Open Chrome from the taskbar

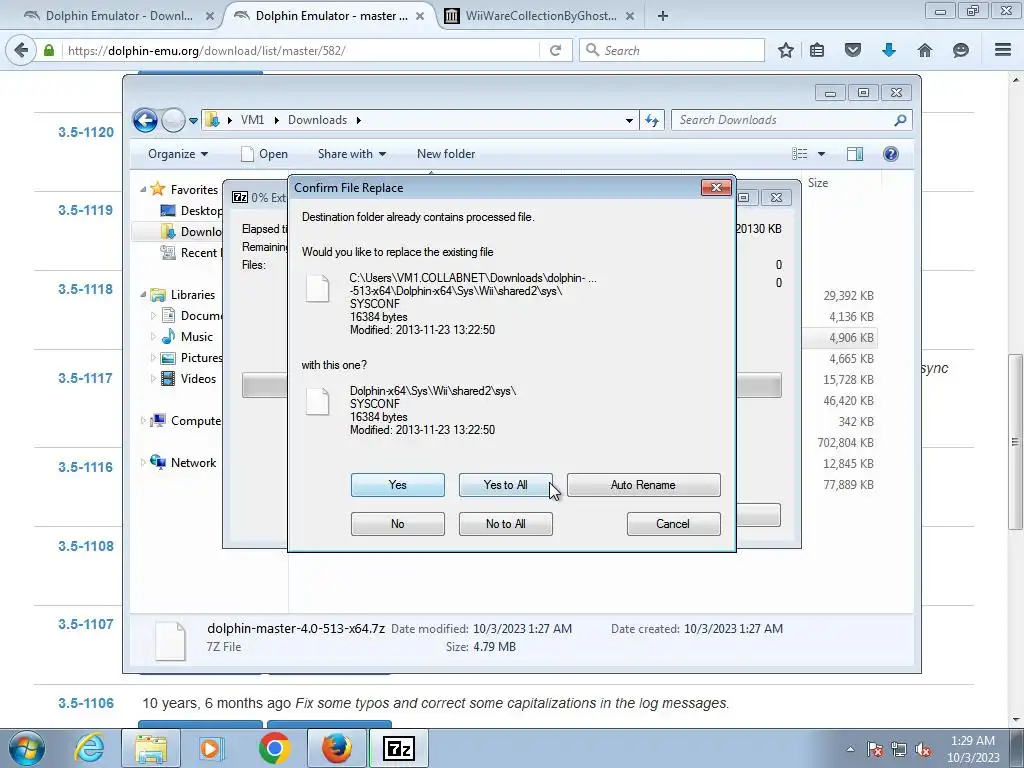(x=274, y=748)
